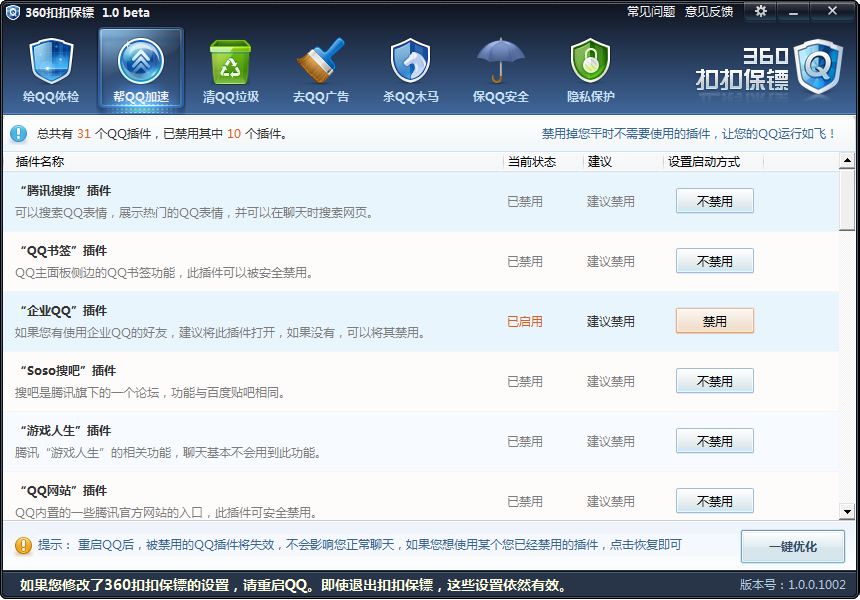
Task: Click 已启用 status of 企业QQ plugin
Action: [525, 321]
